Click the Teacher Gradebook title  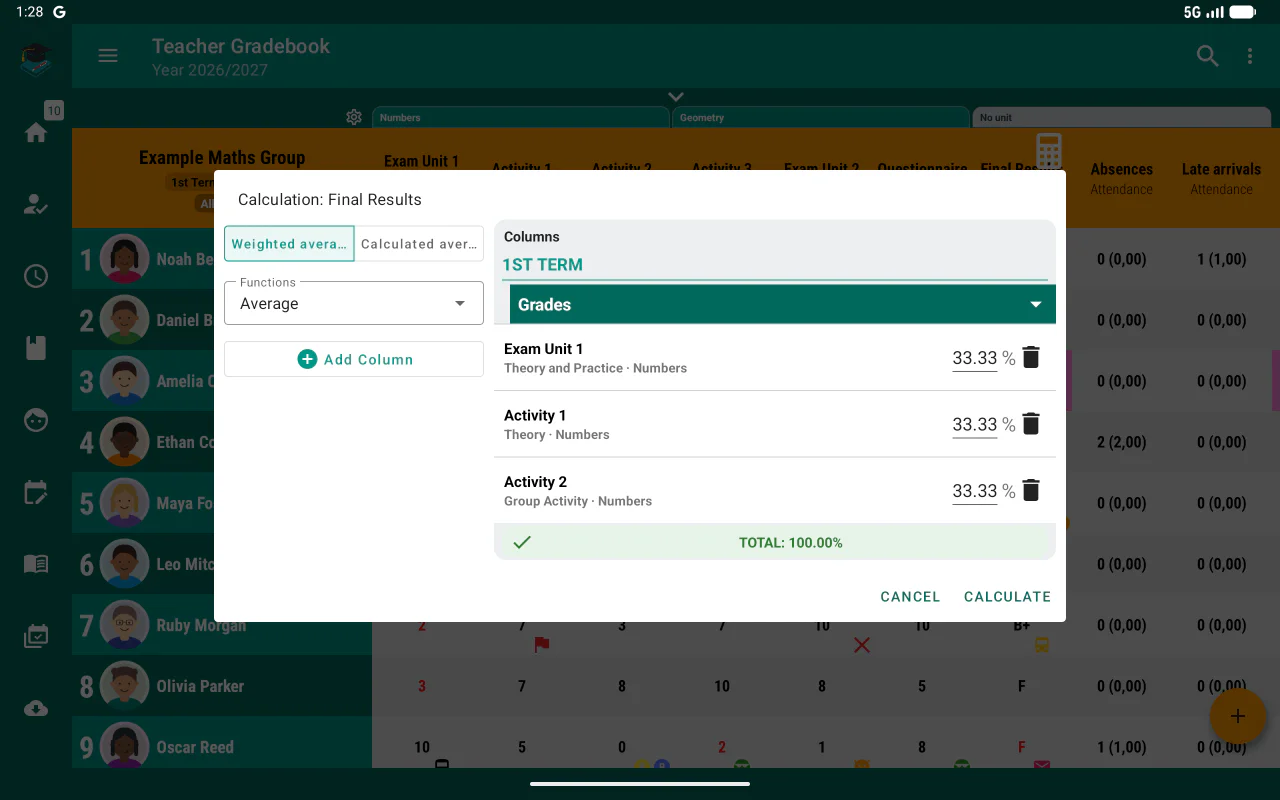click(x=241, y=46)
